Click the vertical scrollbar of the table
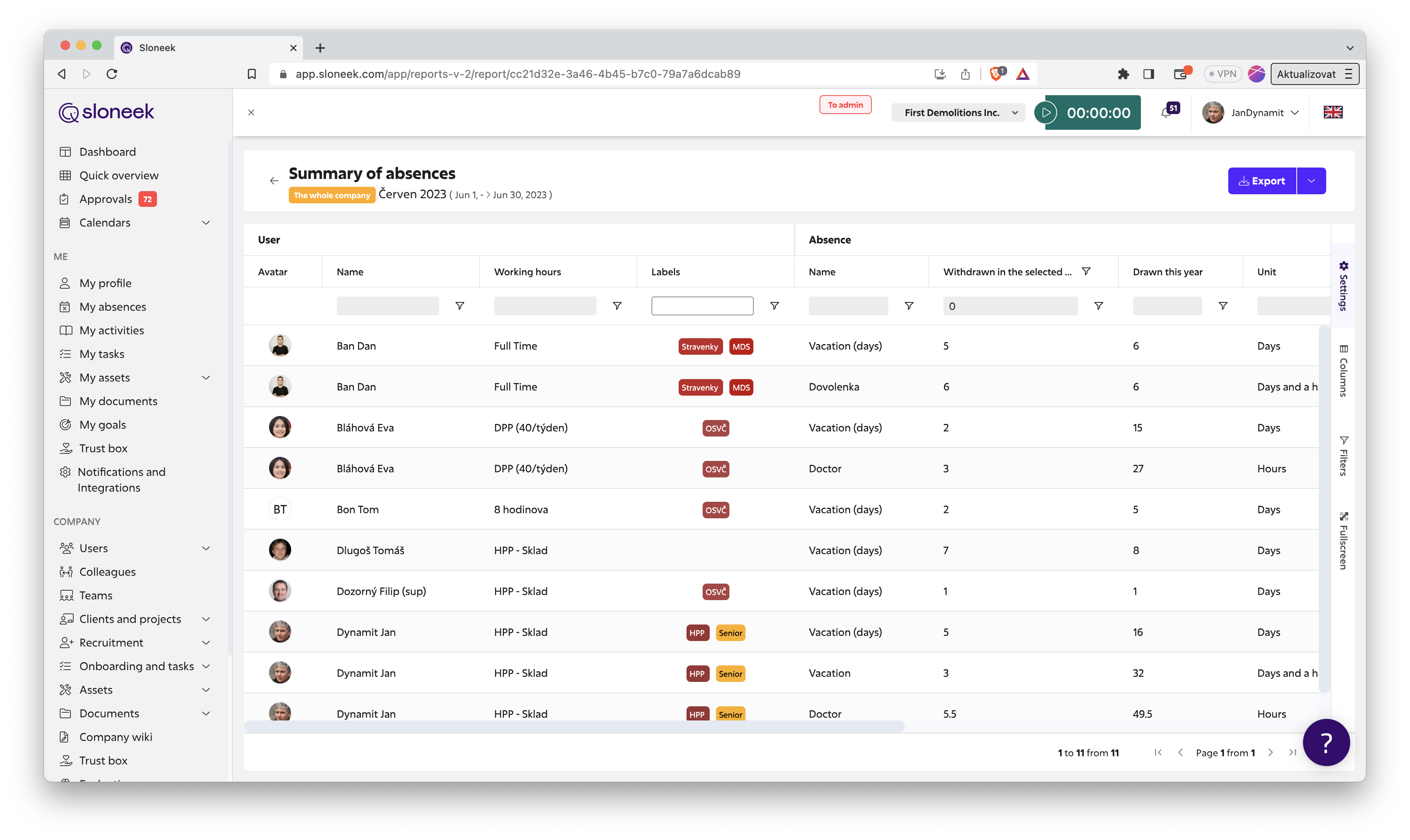Viewport: 1410px width, 840px height. click(x=1324, y=508)
